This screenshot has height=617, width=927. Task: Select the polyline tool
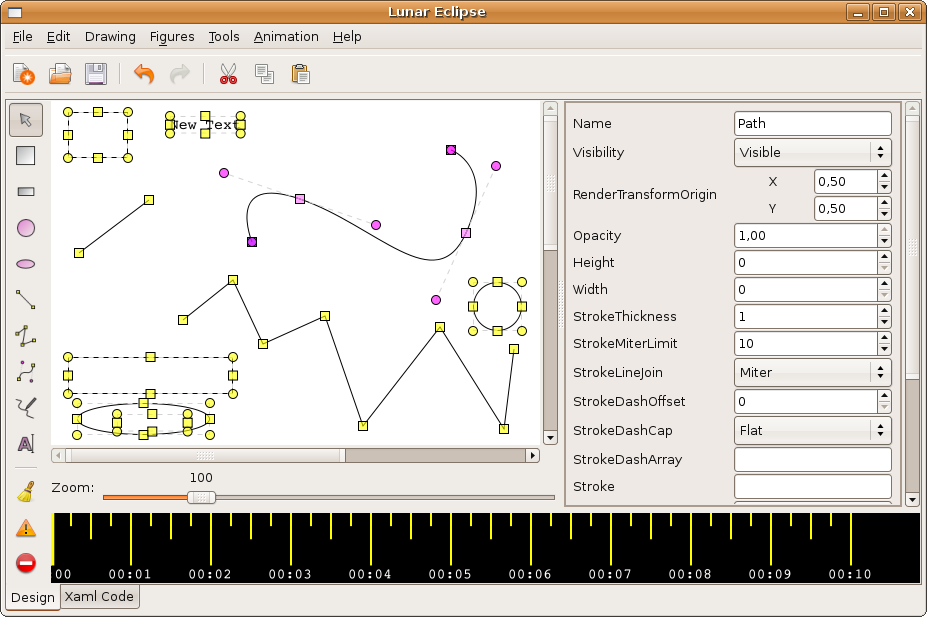click(x=25, y=336)
